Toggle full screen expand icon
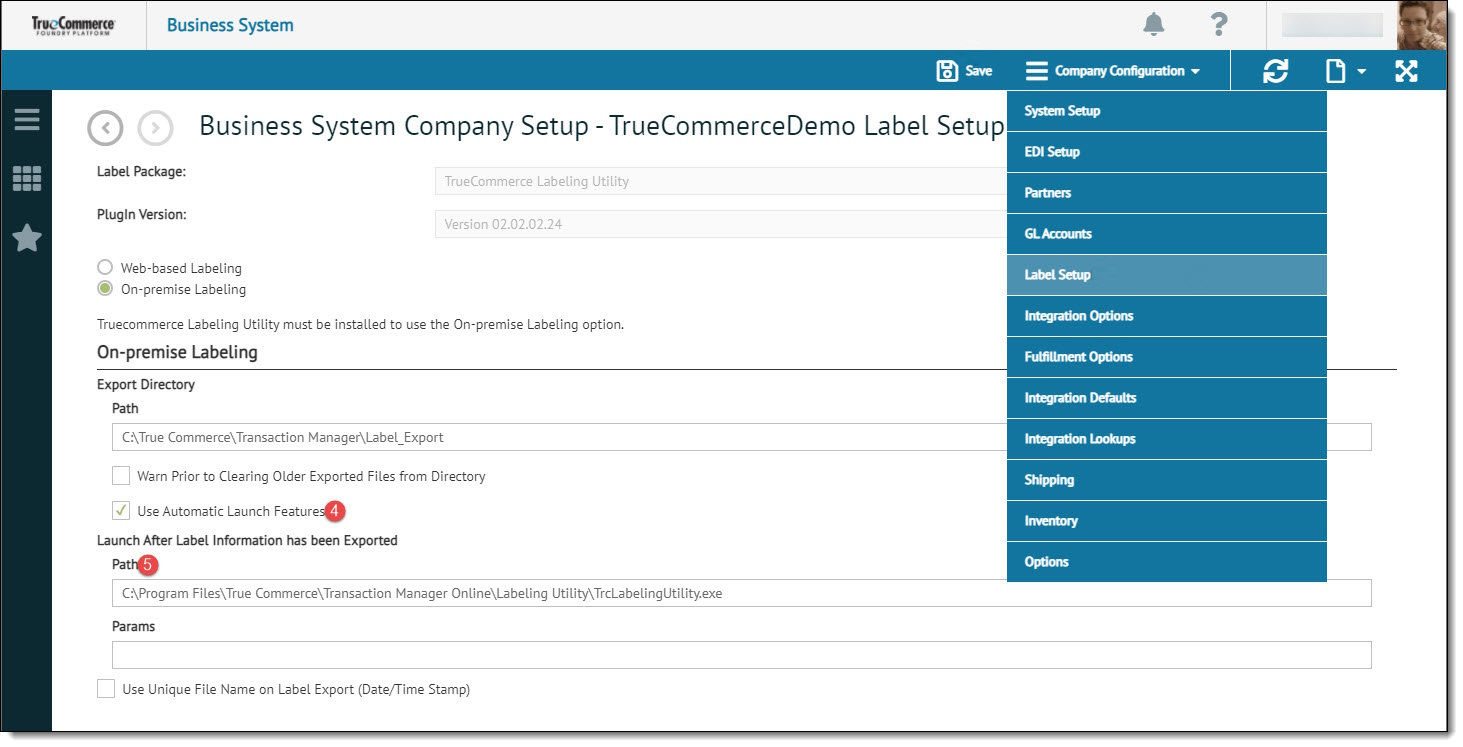Image resolution: width=1463 pixels, height=747 pixels. (x=1406, y=71)
